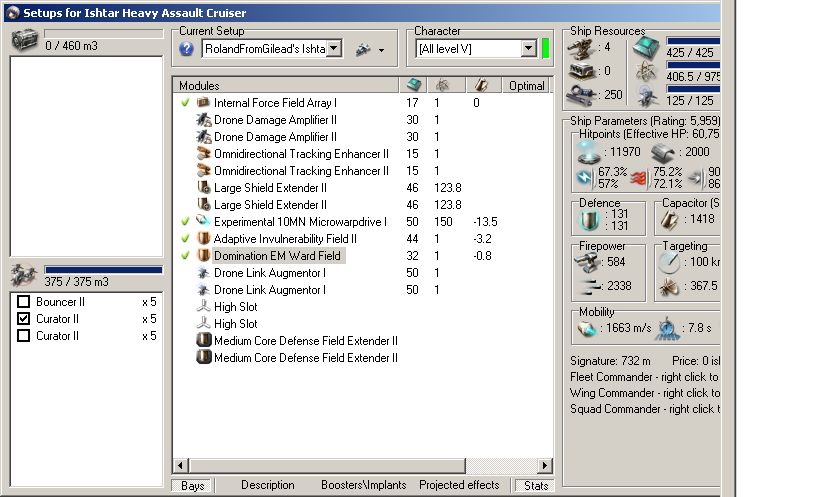This screenshot has height=497, width=816.
Task: Click CPU resource icon showing 425 / 425
Action: click(x=646, y=47)
